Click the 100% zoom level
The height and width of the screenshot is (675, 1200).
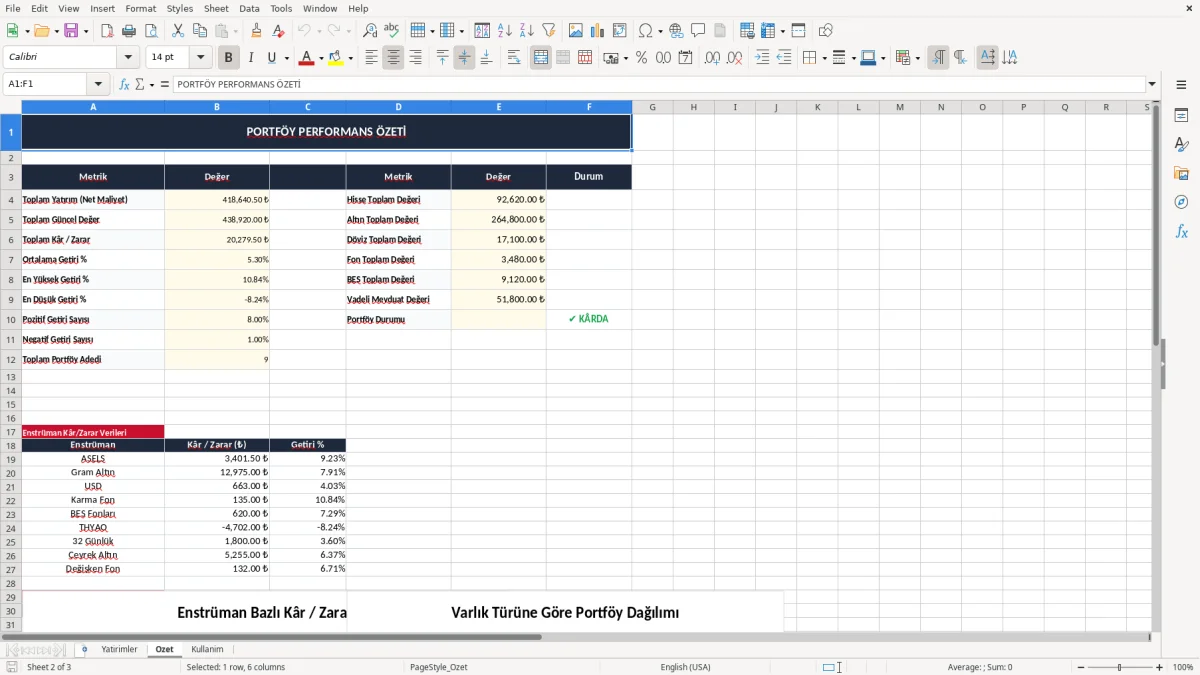(1182, 667)
